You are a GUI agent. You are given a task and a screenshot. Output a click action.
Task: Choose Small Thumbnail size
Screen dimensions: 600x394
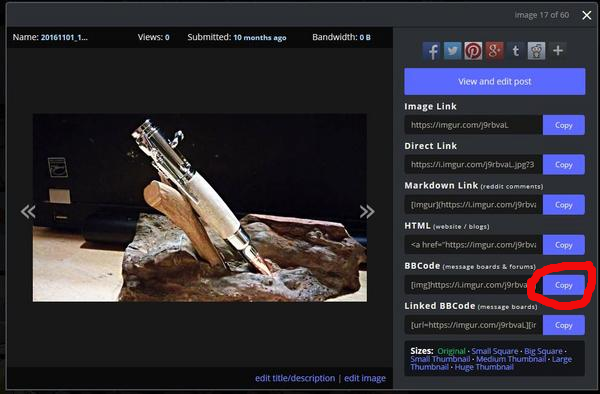(440, 359)
